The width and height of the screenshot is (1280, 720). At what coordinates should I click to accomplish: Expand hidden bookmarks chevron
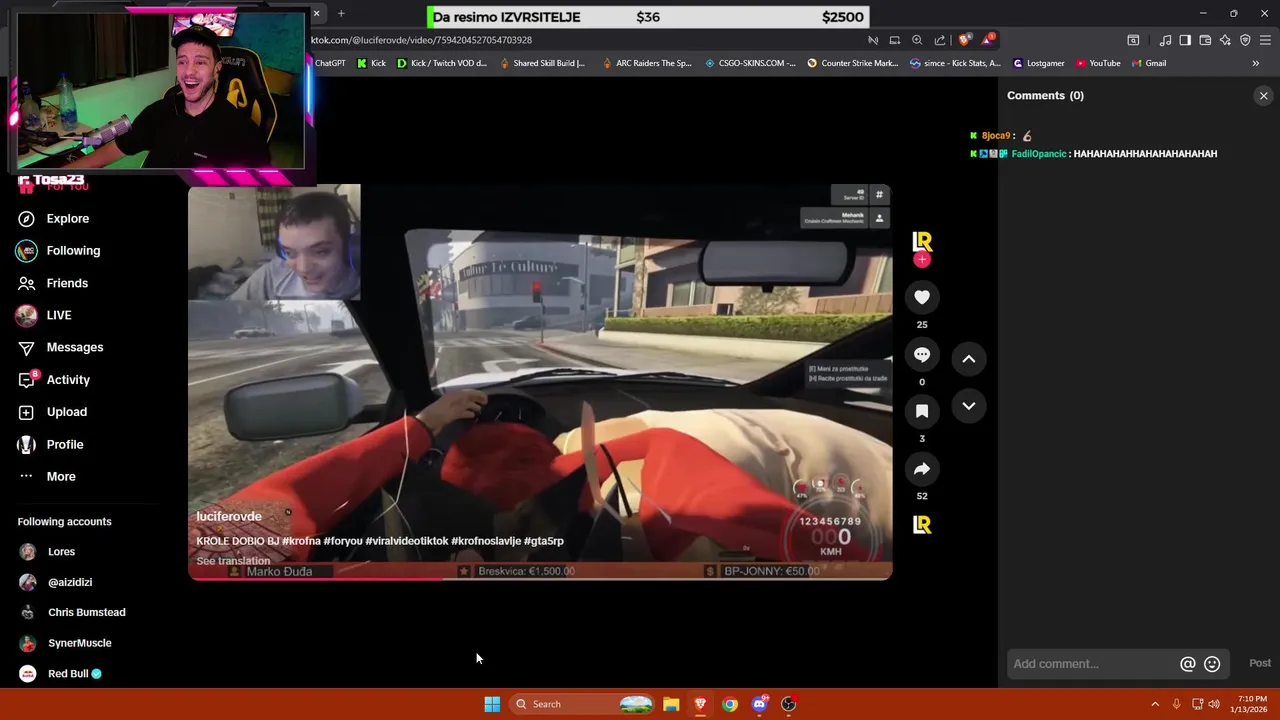click(x=1256, y=63)
